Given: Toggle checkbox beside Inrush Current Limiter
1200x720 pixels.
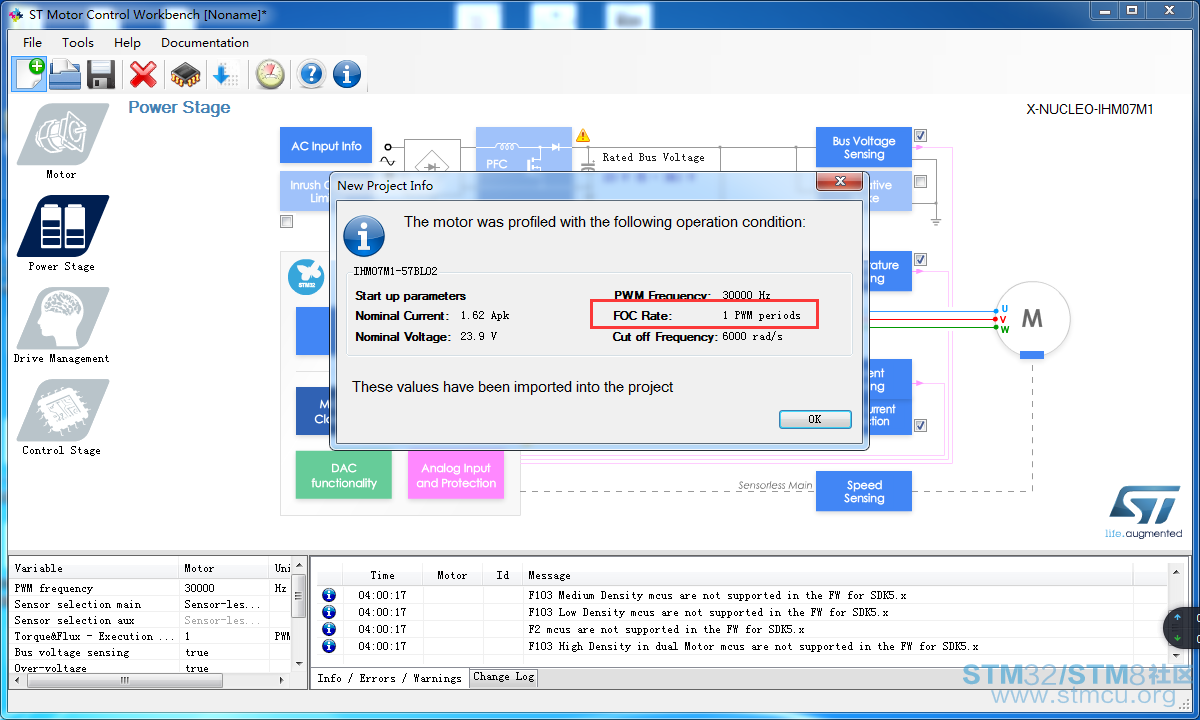Looking at the screenshot, I should click(287, 222).
